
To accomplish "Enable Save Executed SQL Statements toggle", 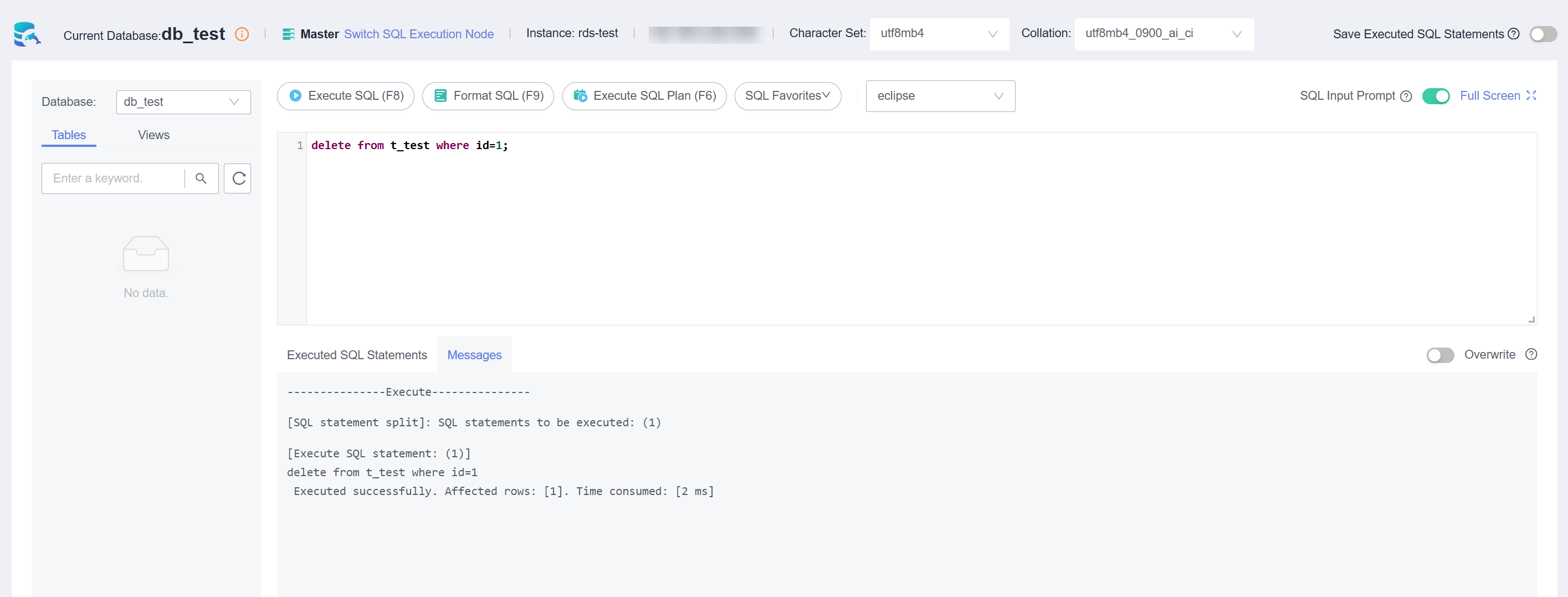I will click(x=1543, y=34).
